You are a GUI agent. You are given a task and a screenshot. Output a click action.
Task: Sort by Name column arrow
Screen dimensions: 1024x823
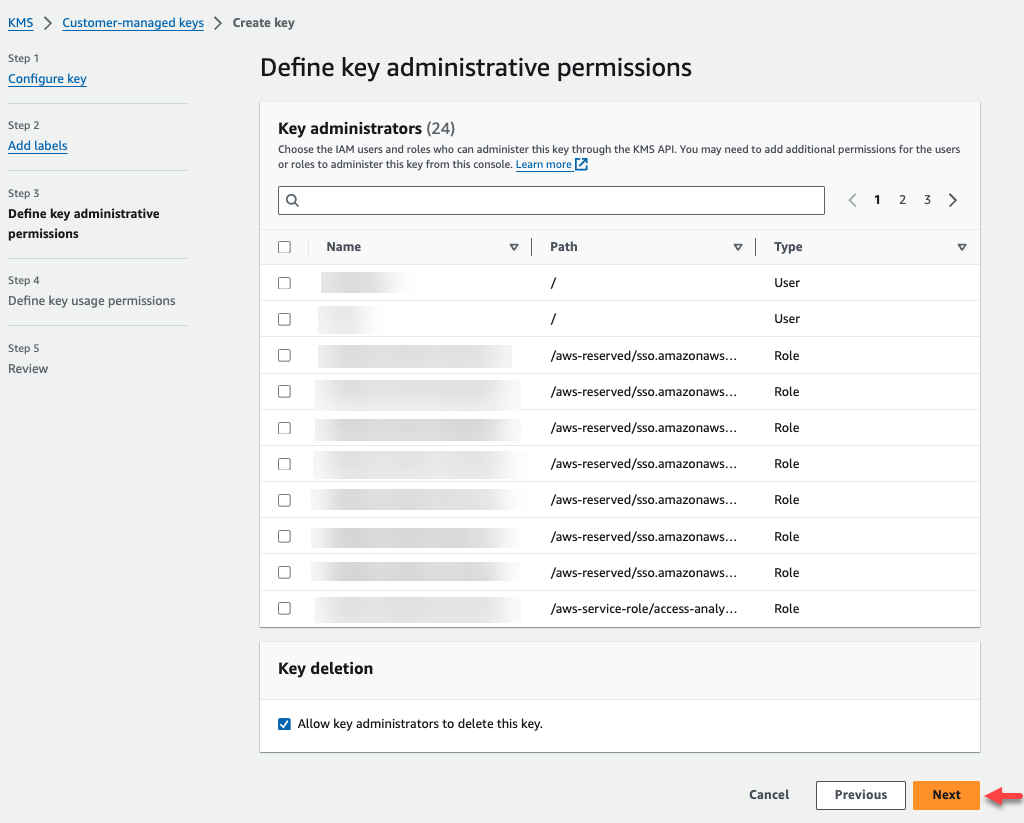click(514, 247)
